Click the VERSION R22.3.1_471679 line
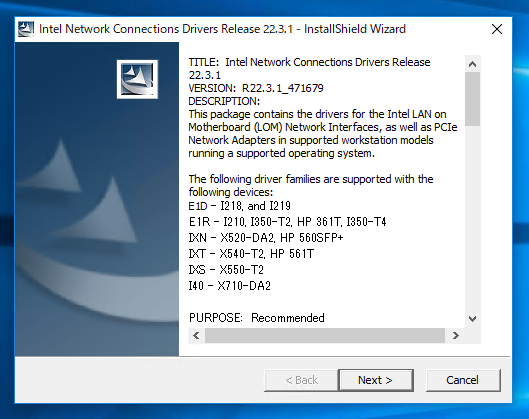This screenshot has height=419, width=529. click(x=256, y=88)
